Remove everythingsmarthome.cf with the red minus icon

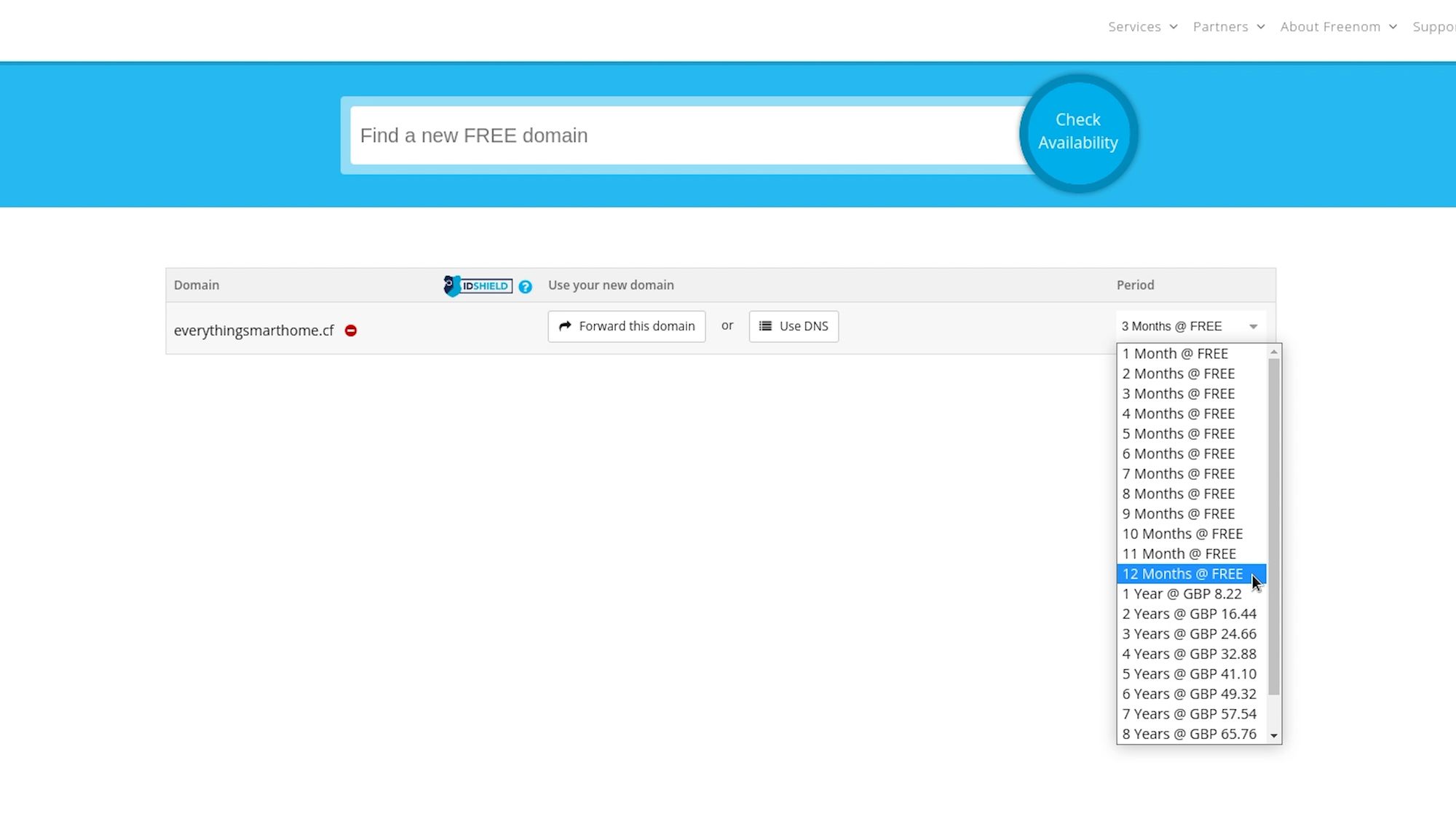(x=351, y=331)
